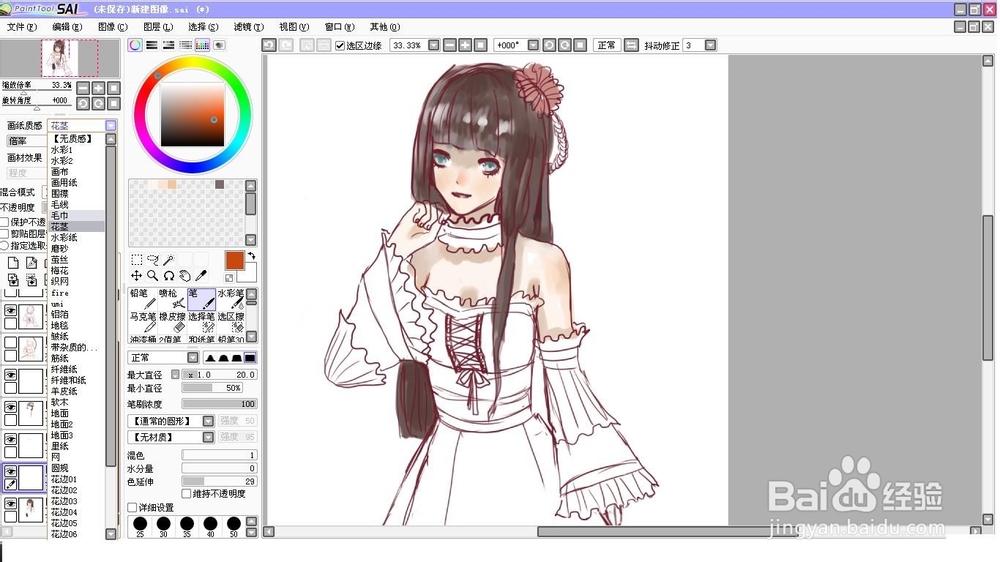Open the 滤镜(T) menu
The width and height of the screenshot is (1000, 562).
tap(249, 27)
